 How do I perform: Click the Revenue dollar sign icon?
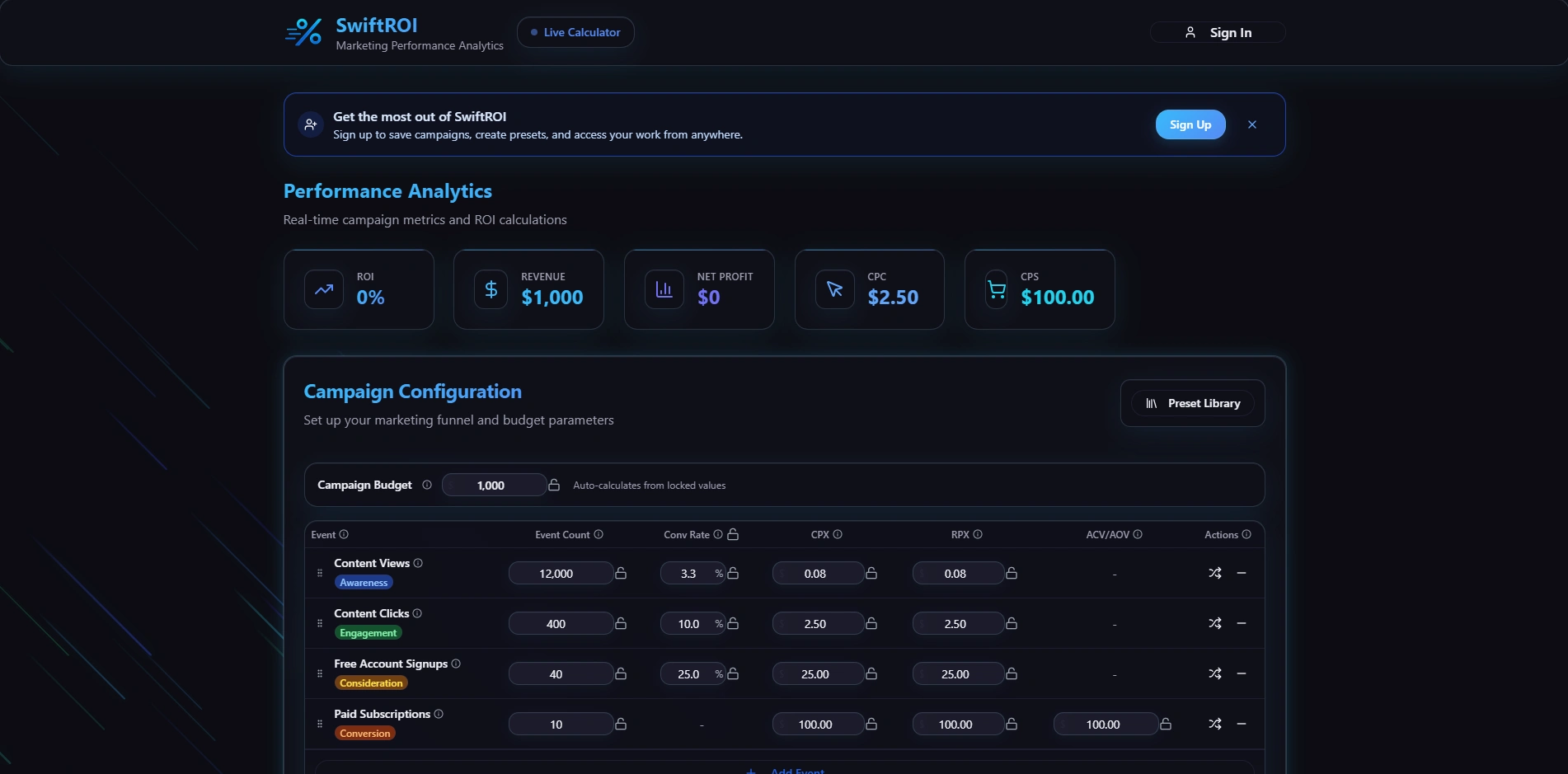[491, 289]
